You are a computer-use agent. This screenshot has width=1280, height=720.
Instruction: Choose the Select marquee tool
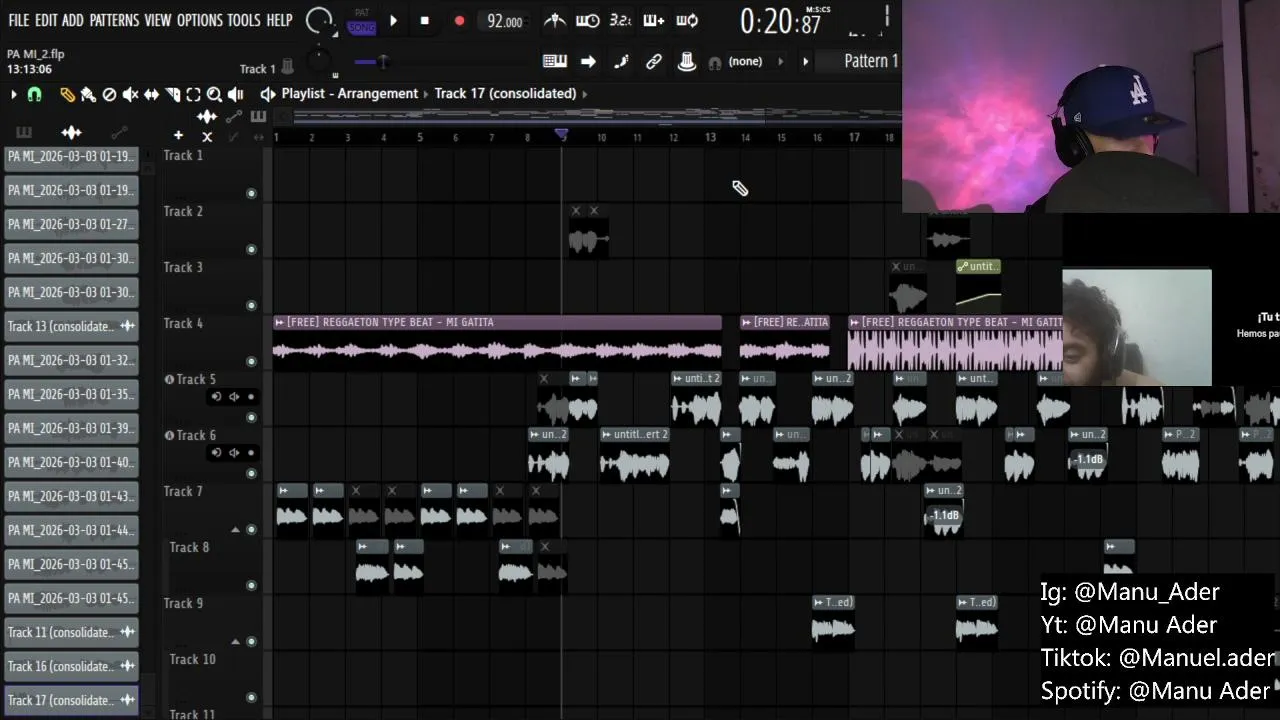click(x=193, y=94)
